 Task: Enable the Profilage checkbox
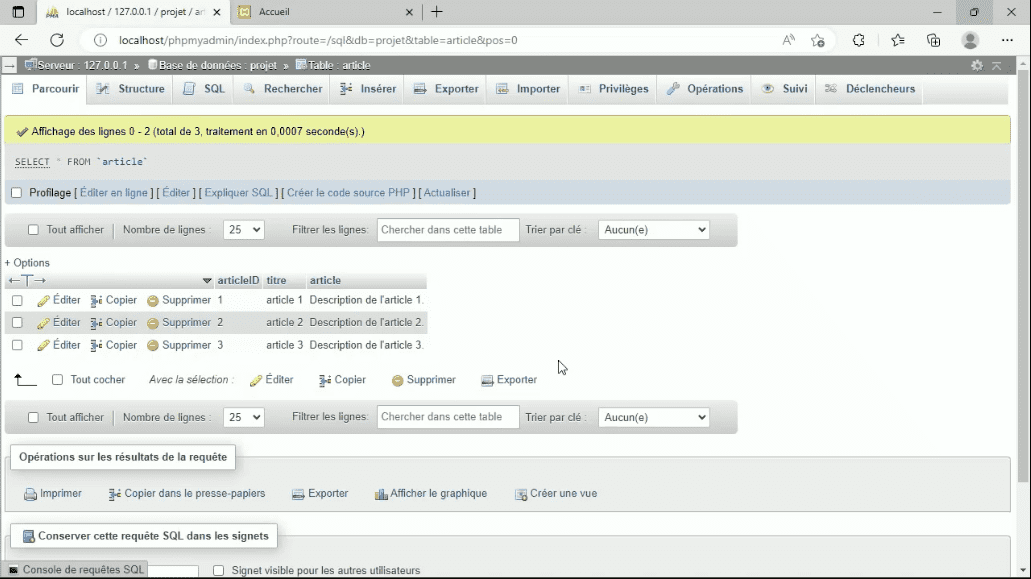click(16, 192)
